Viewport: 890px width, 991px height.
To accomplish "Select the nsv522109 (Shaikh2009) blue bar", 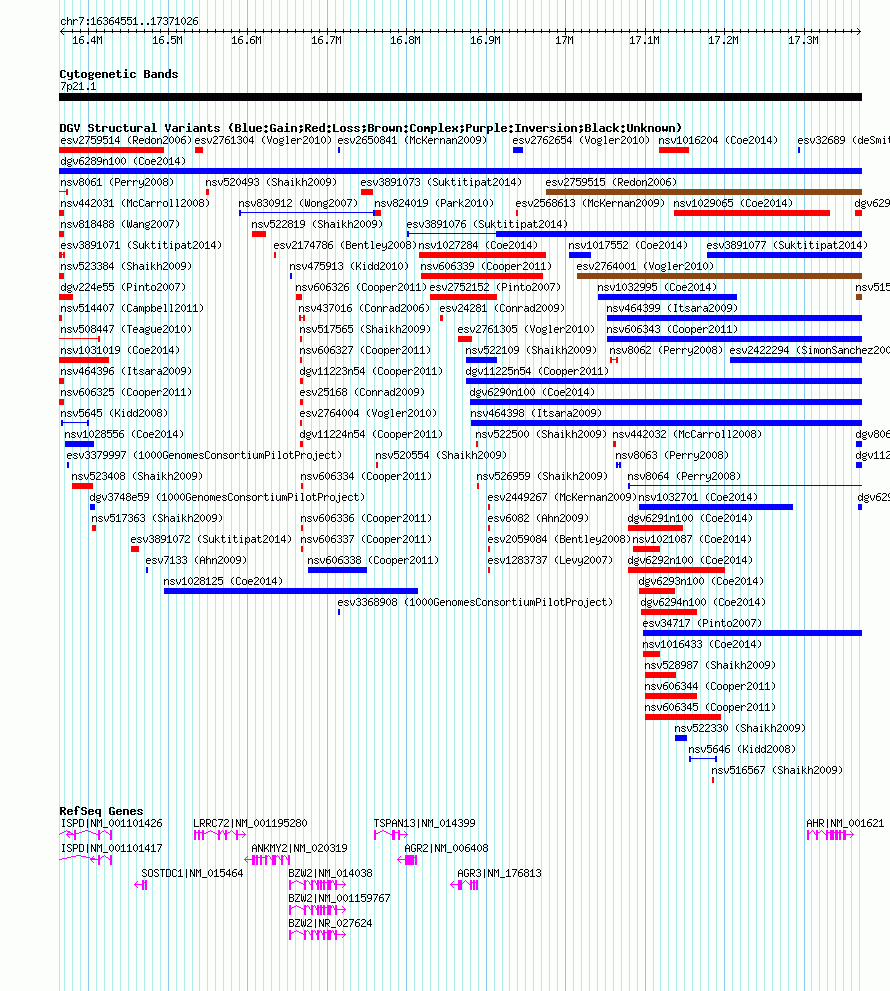I will click(x=481, y=360).
